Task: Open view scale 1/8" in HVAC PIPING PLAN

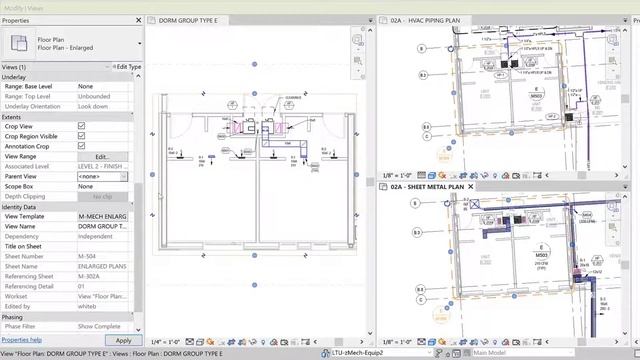Action: (x=397, y=176)
